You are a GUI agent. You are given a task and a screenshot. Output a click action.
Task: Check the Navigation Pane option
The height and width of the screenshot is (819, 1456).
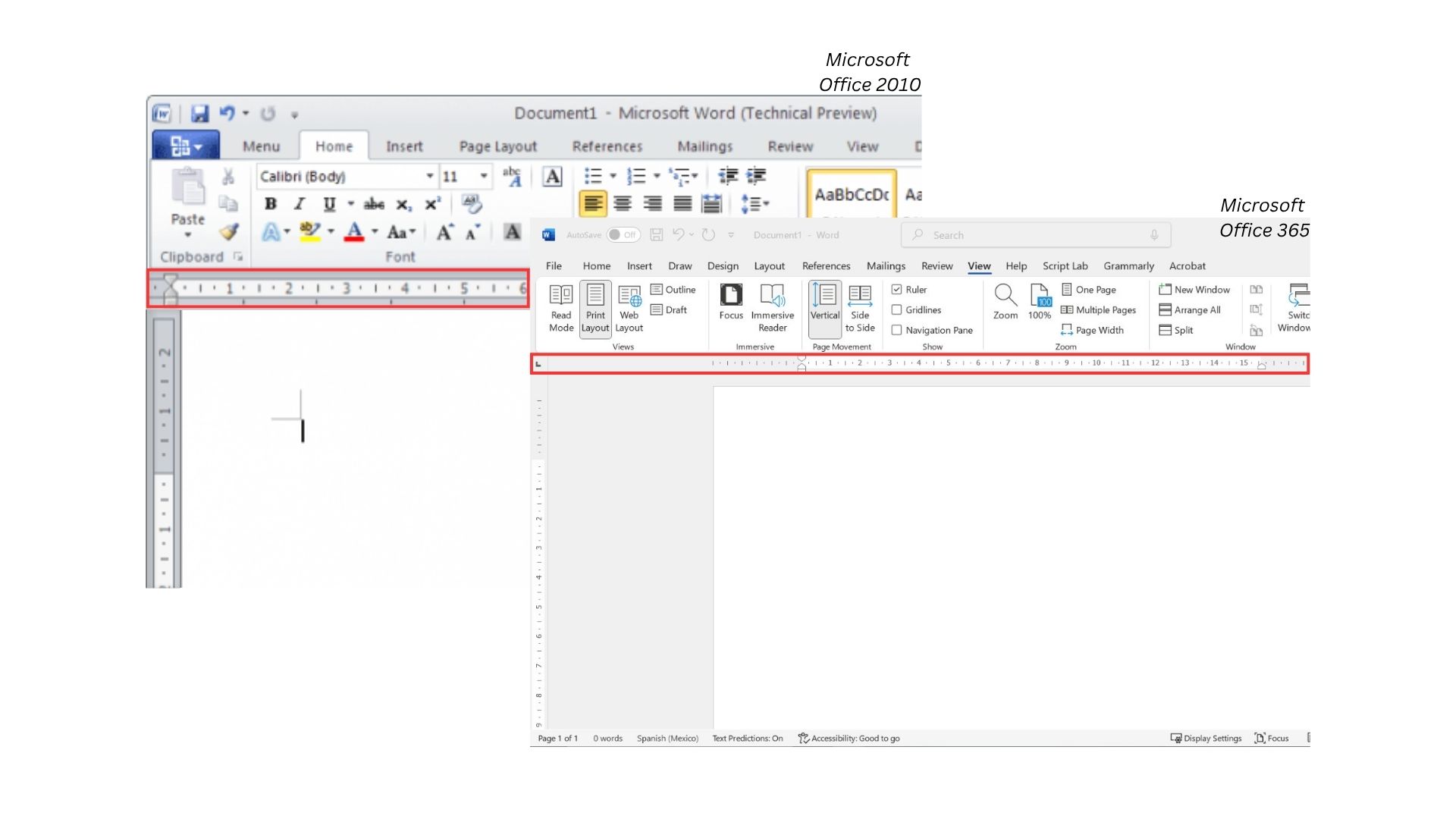pyautogui.click(x=896, y=331)
